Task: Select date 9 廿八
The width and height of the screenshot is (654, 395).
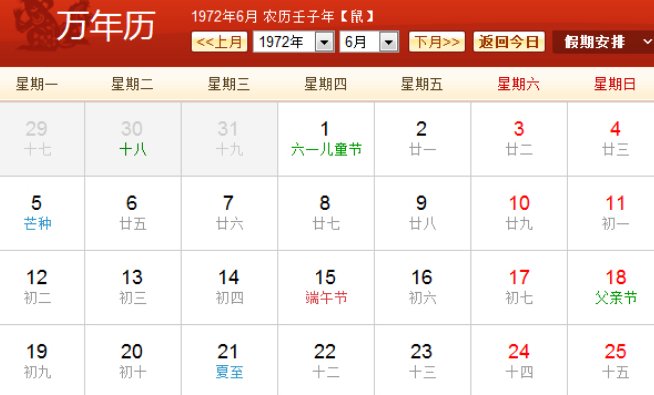Action: click(x=423, y=213)
